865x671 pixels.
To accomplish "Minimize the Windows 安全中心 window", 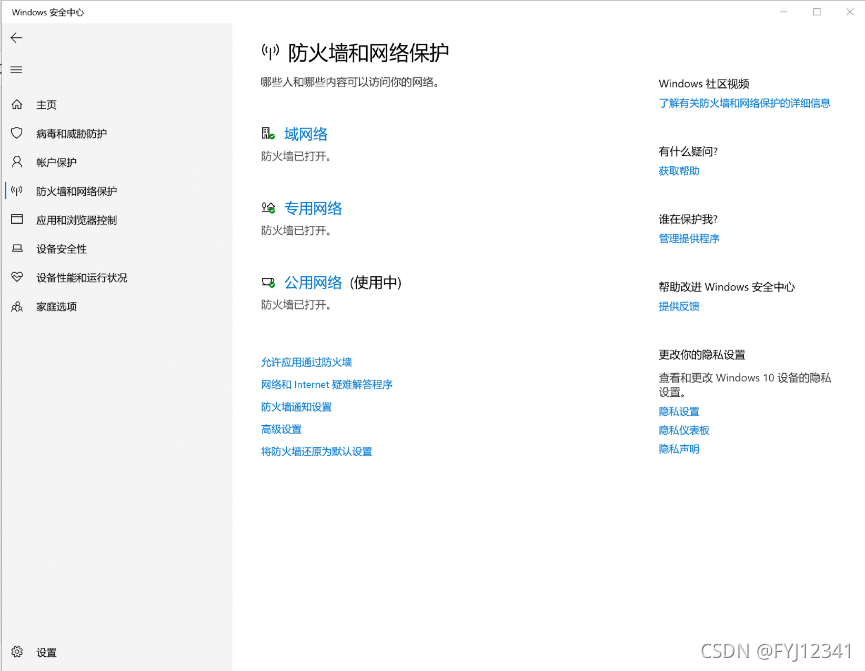I will tap(784, 12).
